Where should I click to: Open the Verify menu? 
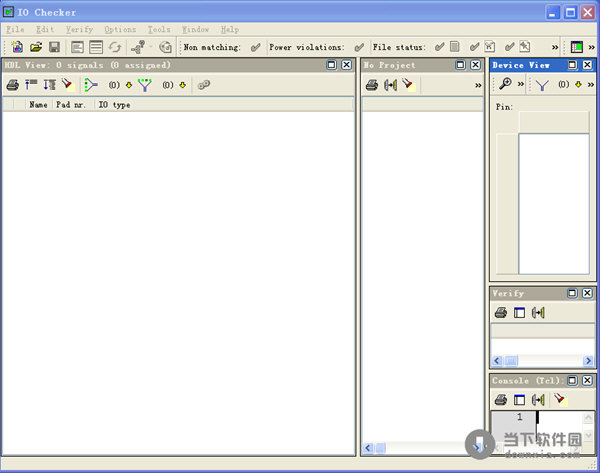point(80,29)
